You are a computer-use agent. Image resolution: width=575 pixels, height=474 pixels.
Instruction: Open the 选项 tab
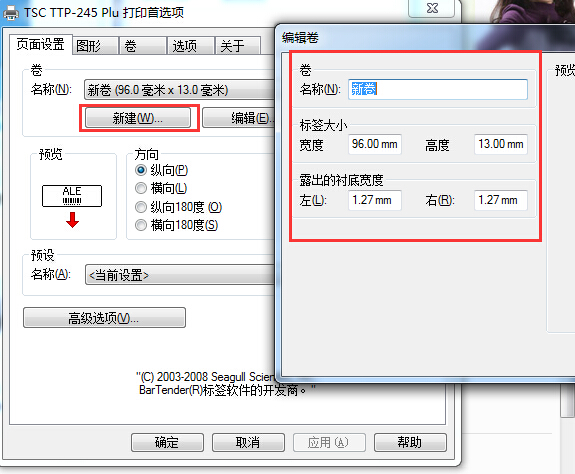coord(191,46)
